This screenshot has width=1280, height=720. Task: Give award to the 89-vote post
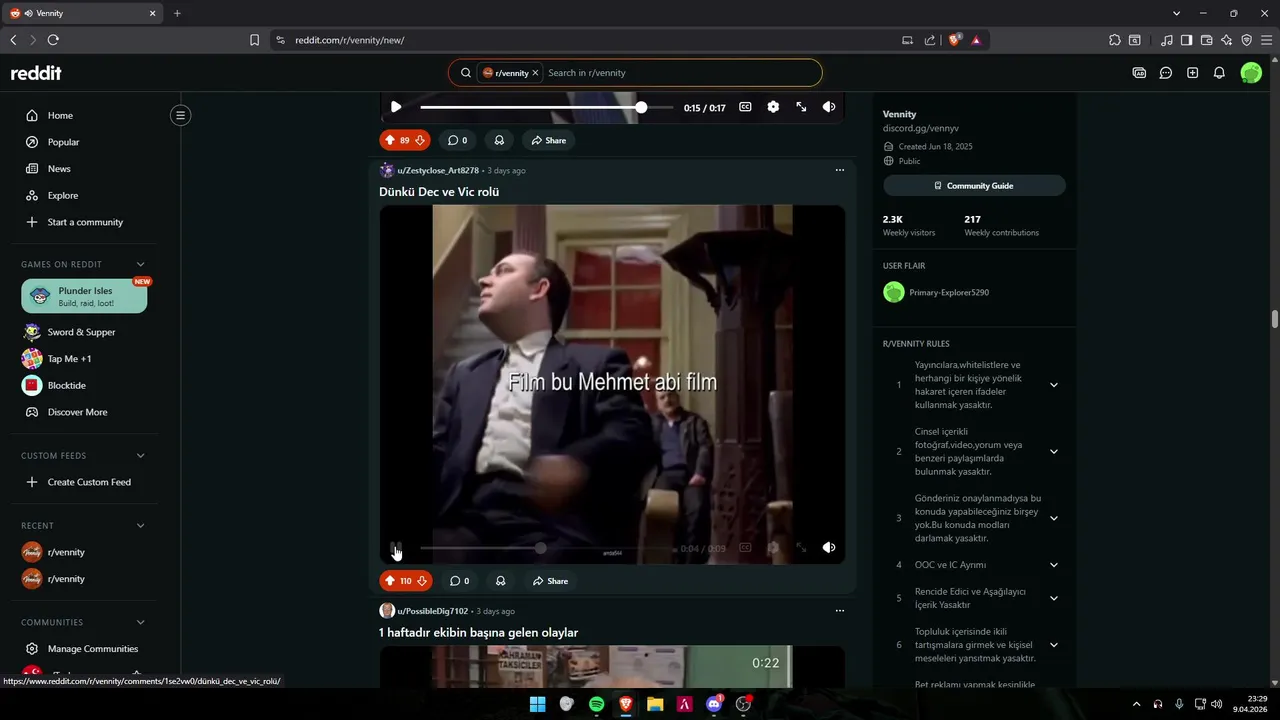click(x=499, y=140)
